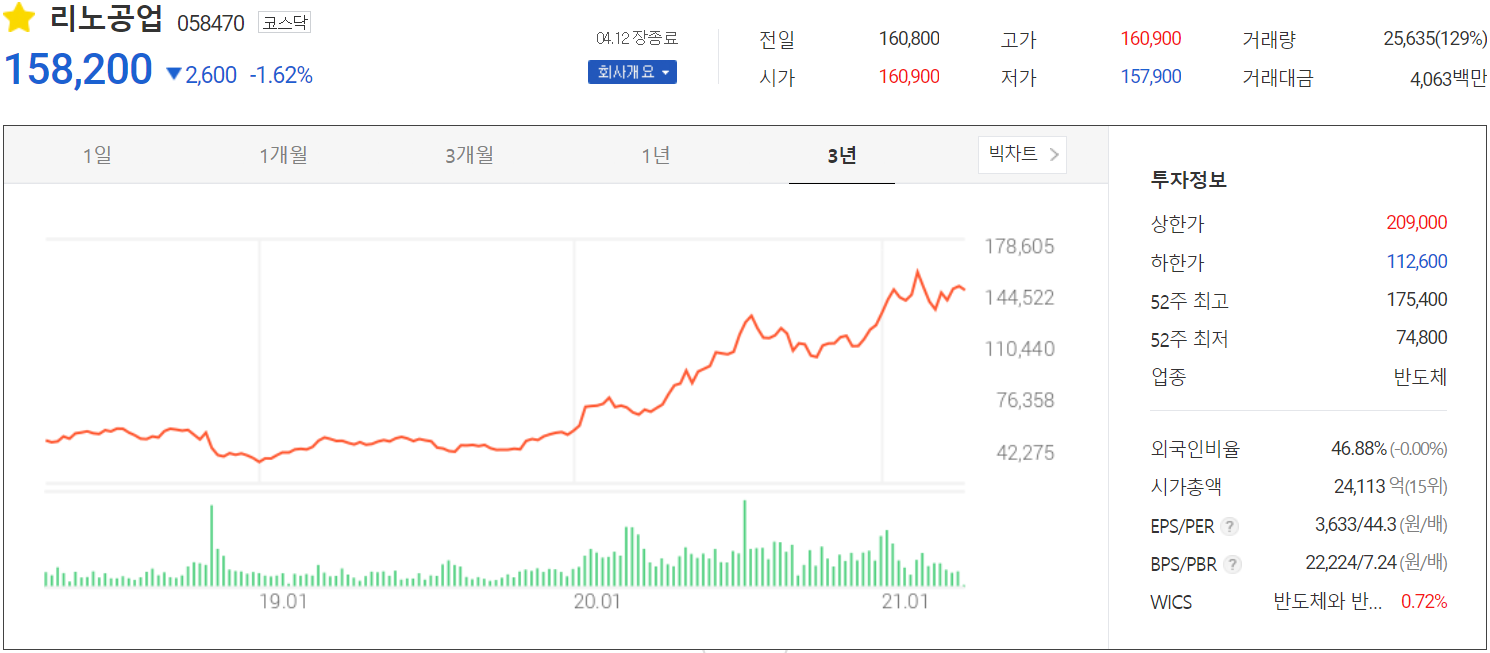Click the down-arrow price change 2,600
The image size is (1490, 653).
[201, 74]
